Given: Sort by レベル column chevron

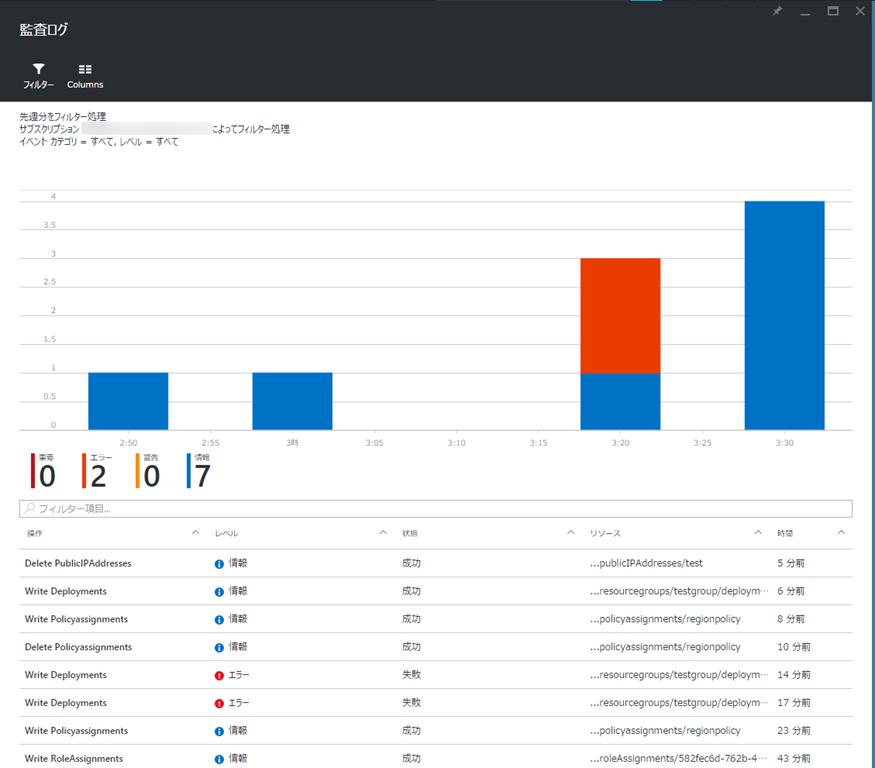Looking at the screenshot, I should tap(383, 533).
